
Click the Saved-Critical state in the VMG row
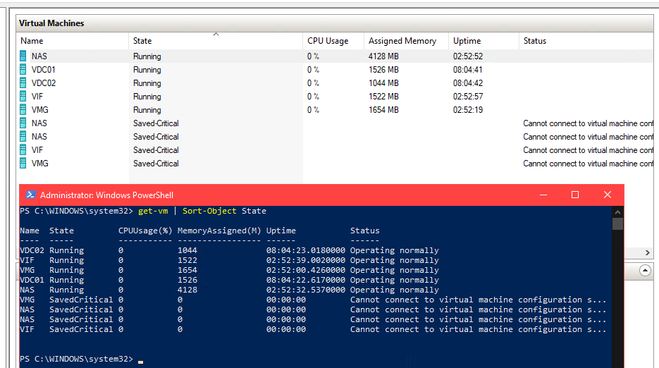pos(156,164)
